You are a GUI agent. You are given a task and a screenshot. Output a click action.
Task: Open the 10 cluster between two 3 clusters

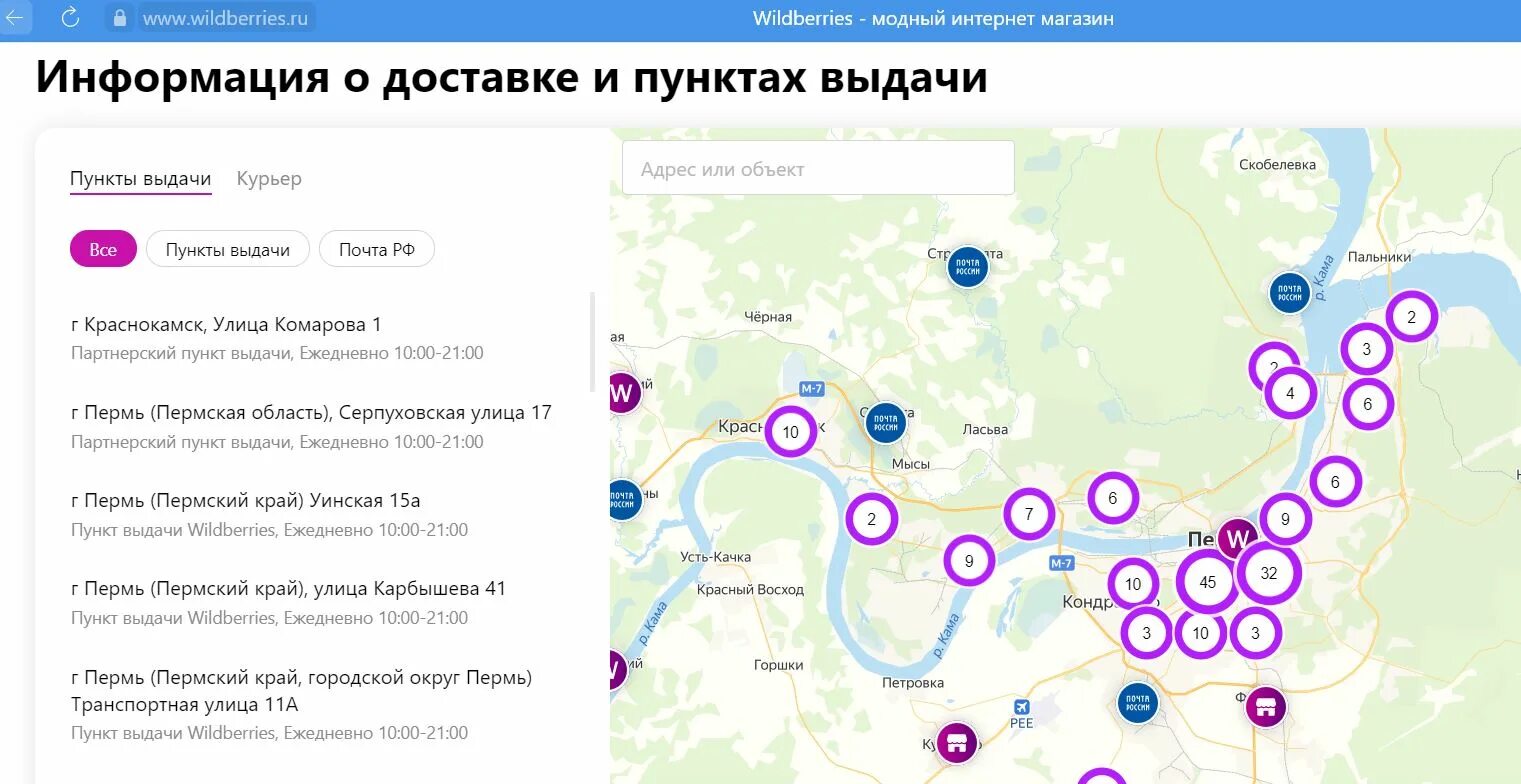[1200, 632]
